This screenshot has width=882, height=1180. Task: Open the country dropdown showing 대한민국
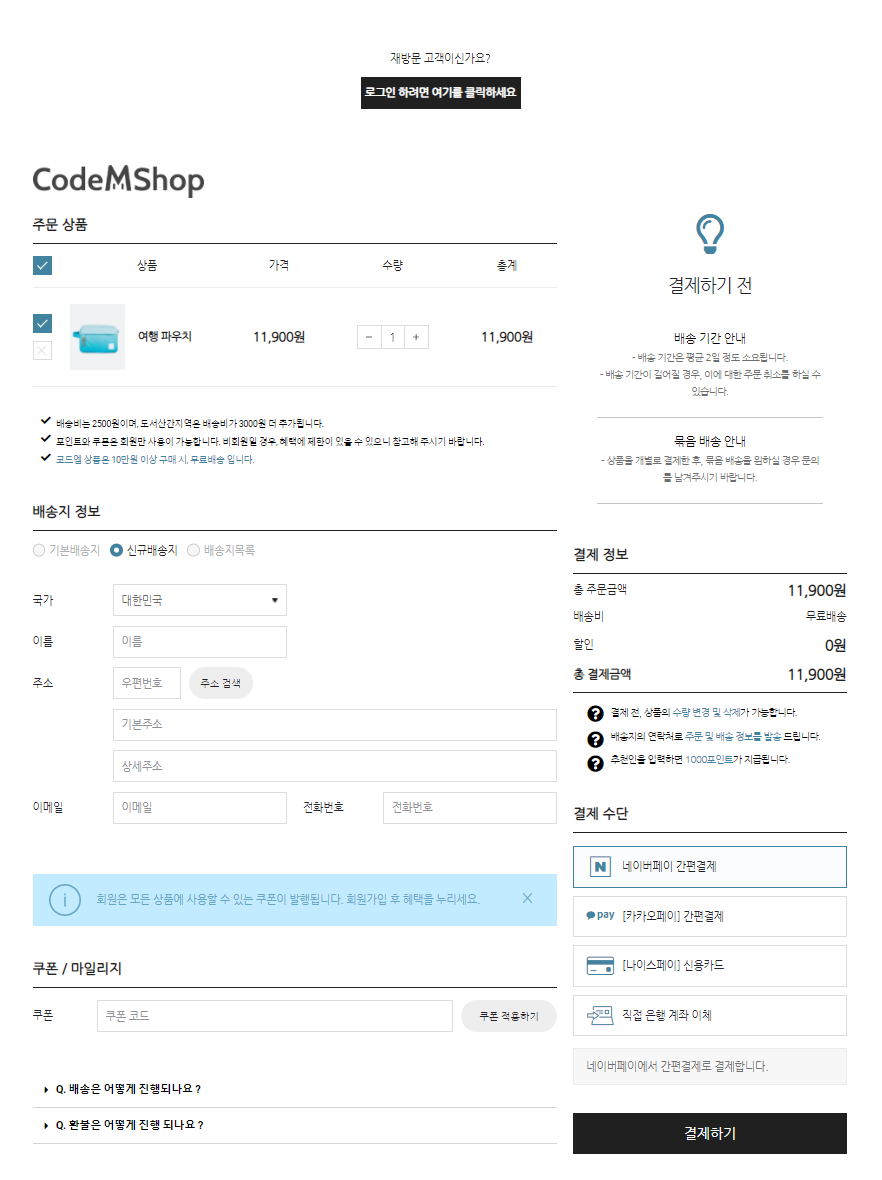click(x=199, y=600)
